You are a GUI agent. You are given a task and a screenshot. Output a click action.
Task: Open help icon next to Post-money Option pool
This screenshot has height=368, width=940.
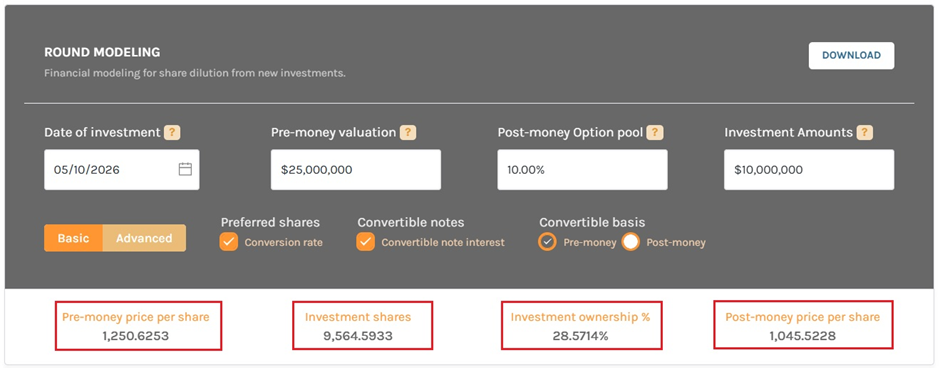click(x=655, y=132)
